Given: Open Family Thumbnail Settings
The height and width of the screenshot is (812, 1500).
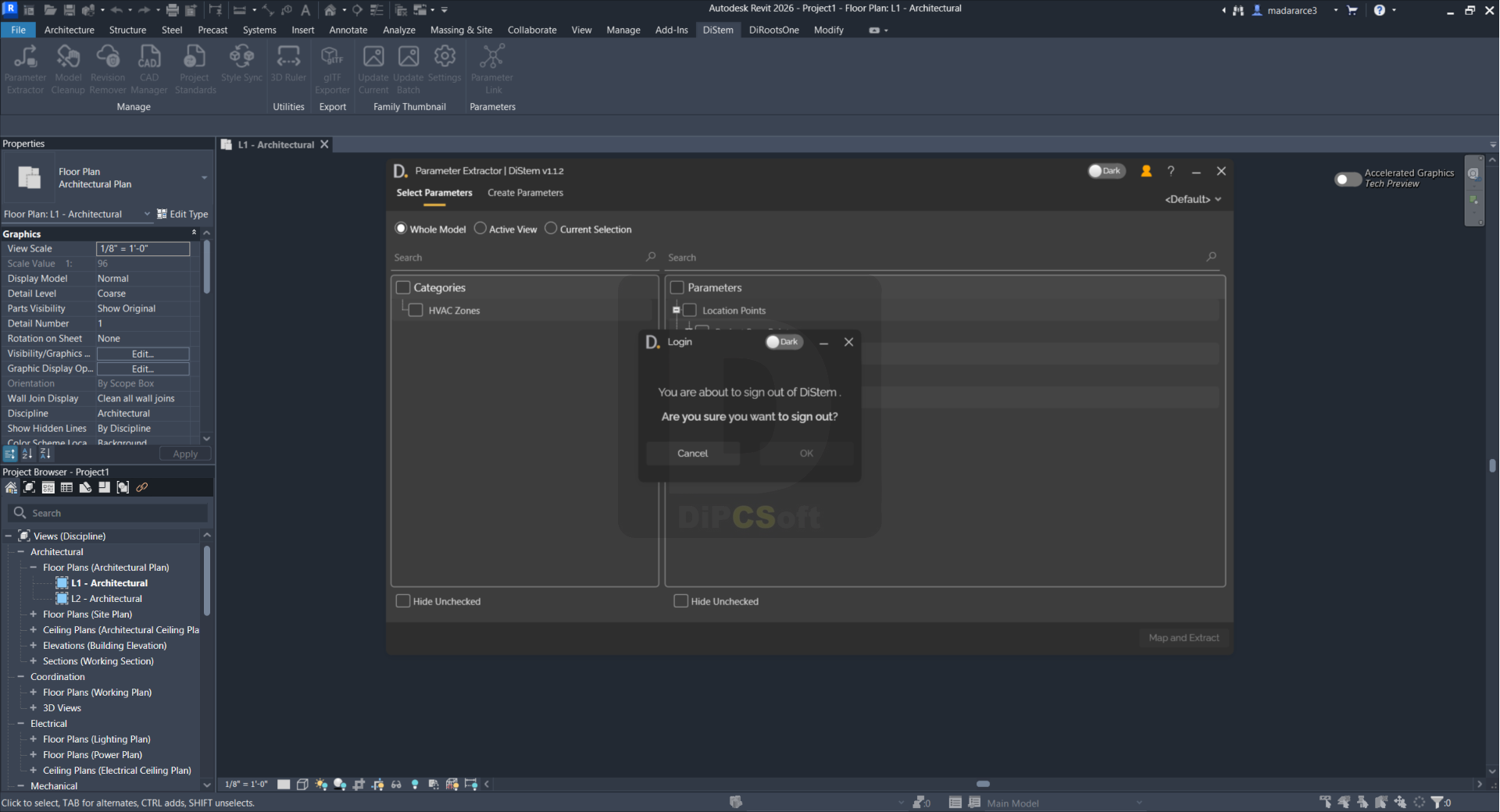Looking at the screenshot, I should [x=445, y=63].
